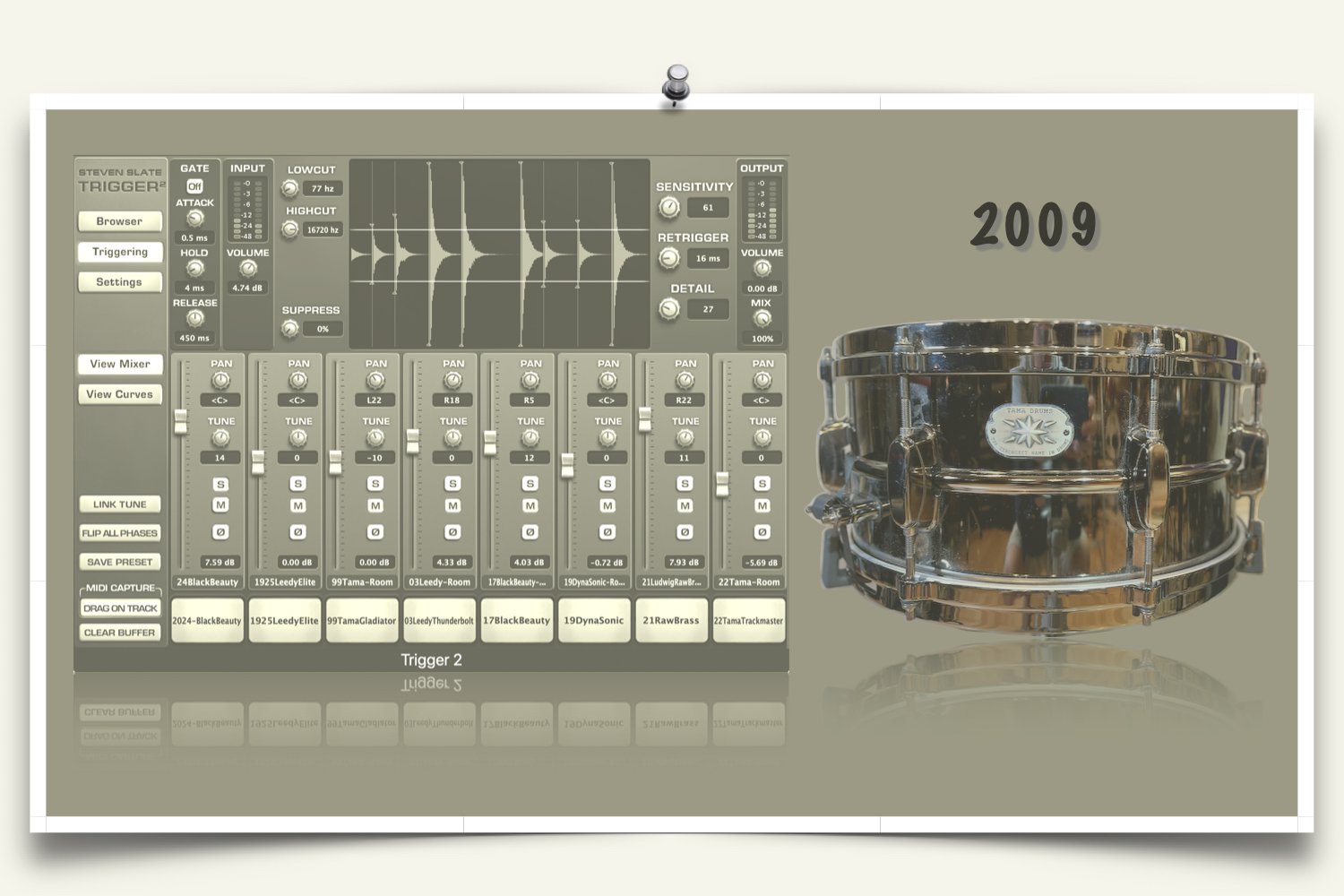
Task: Click the LINK TUNE button
Action: (x=120, y=504)
